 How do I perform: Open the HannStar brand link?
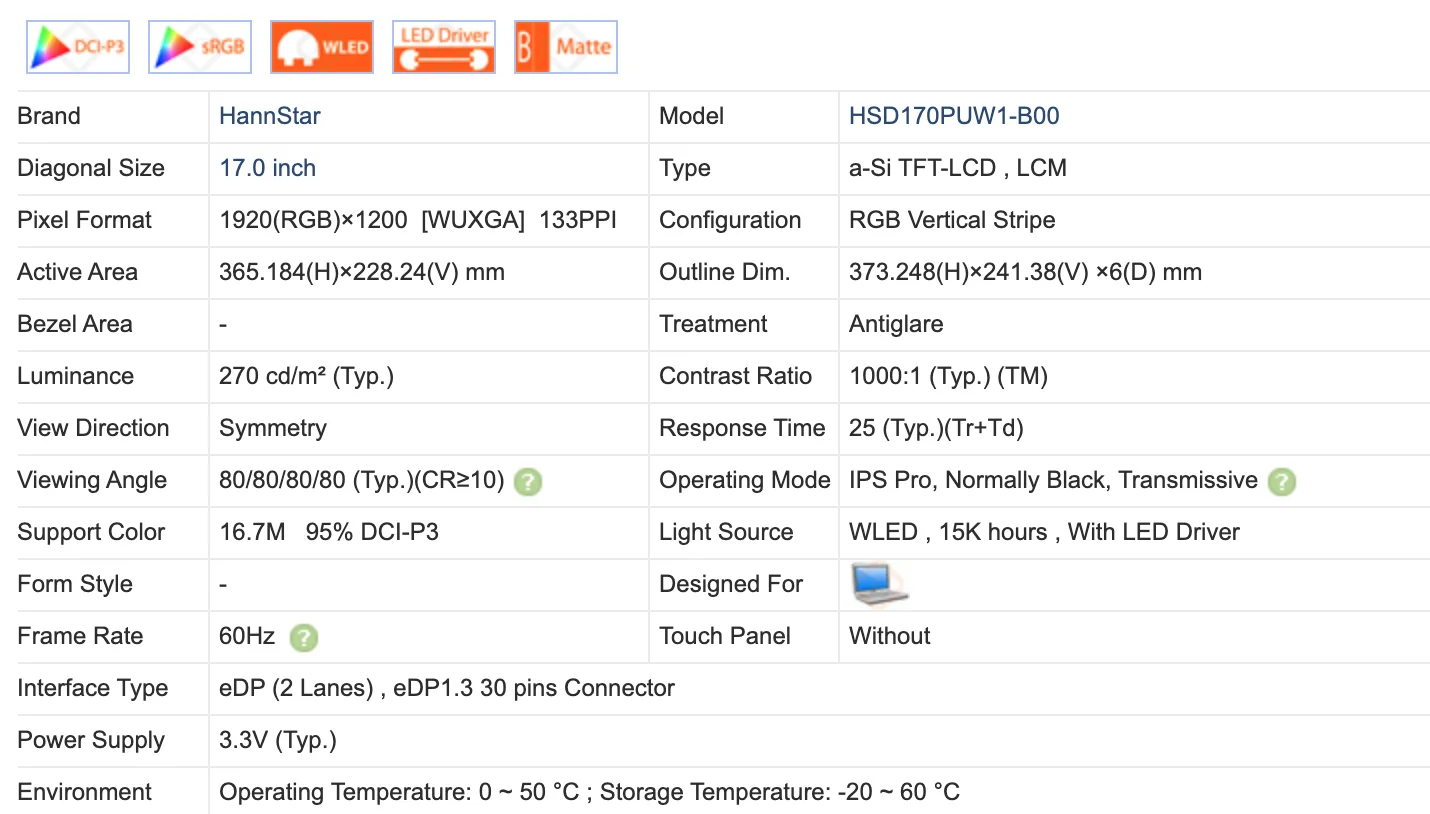(x=270, y=116)
